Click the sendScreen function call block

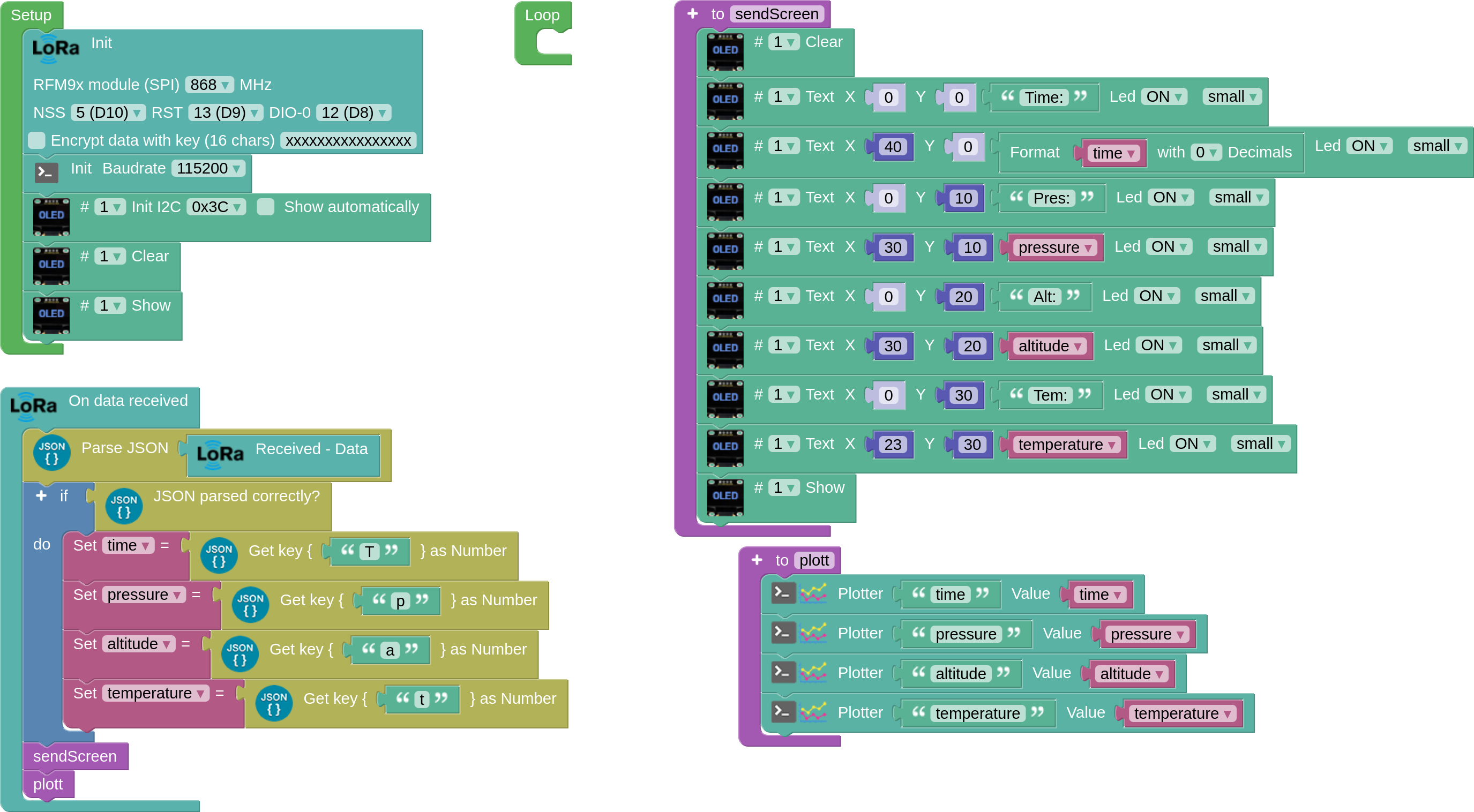point(75,756)
